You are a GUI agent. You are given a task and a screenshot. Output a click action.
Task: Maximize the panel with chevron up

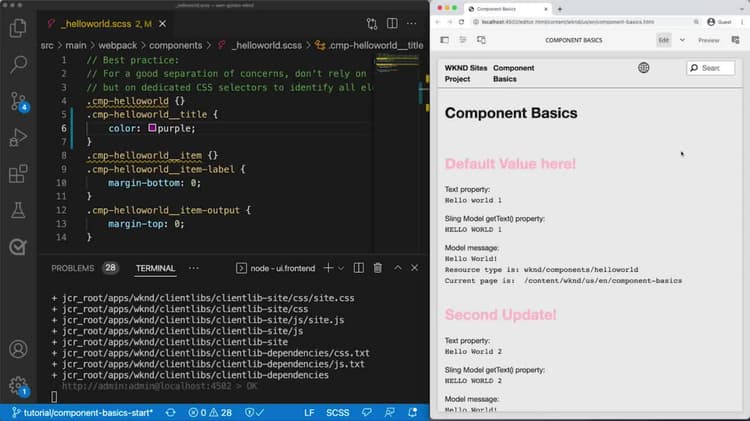(397, 268)
